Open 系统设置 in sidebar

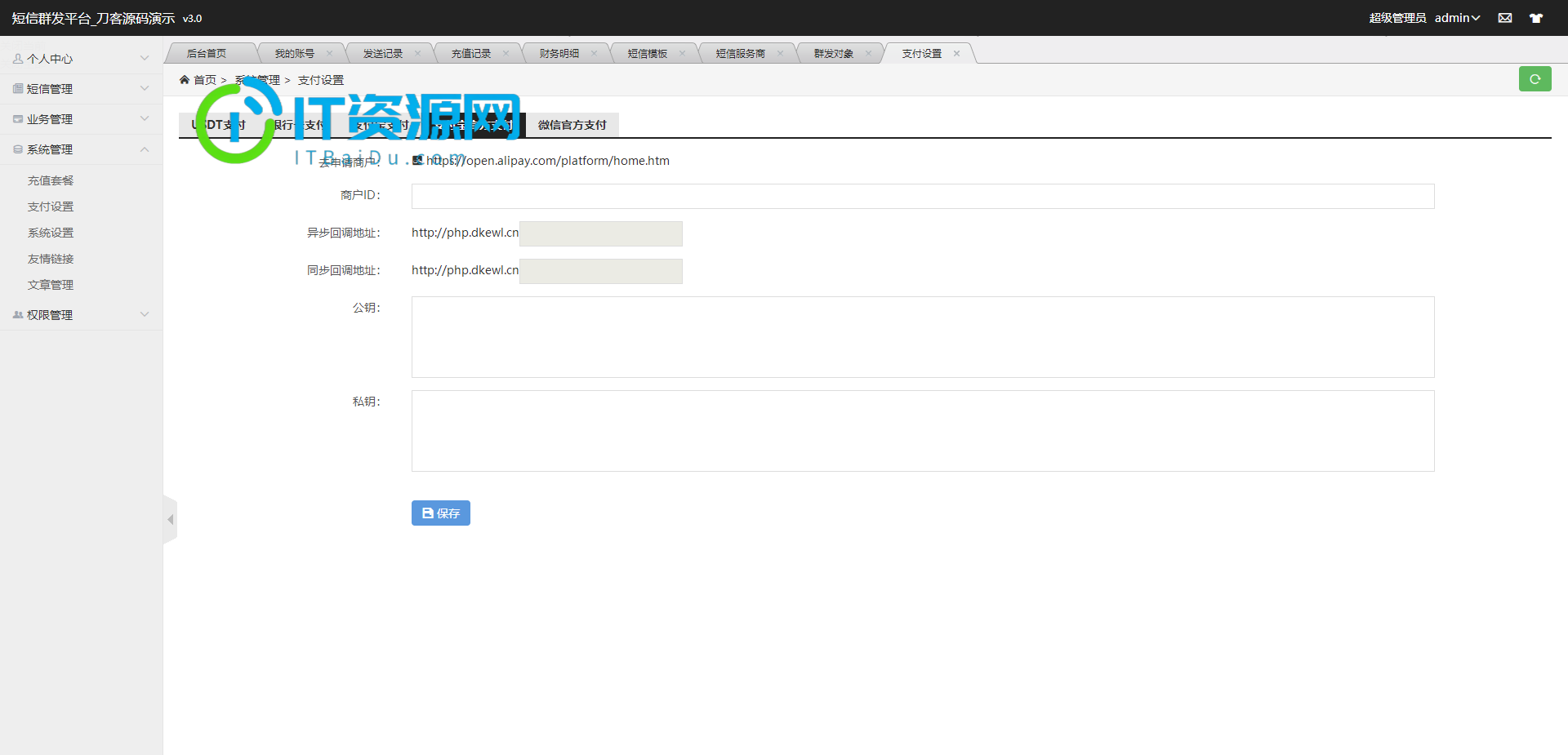[51, 233]
